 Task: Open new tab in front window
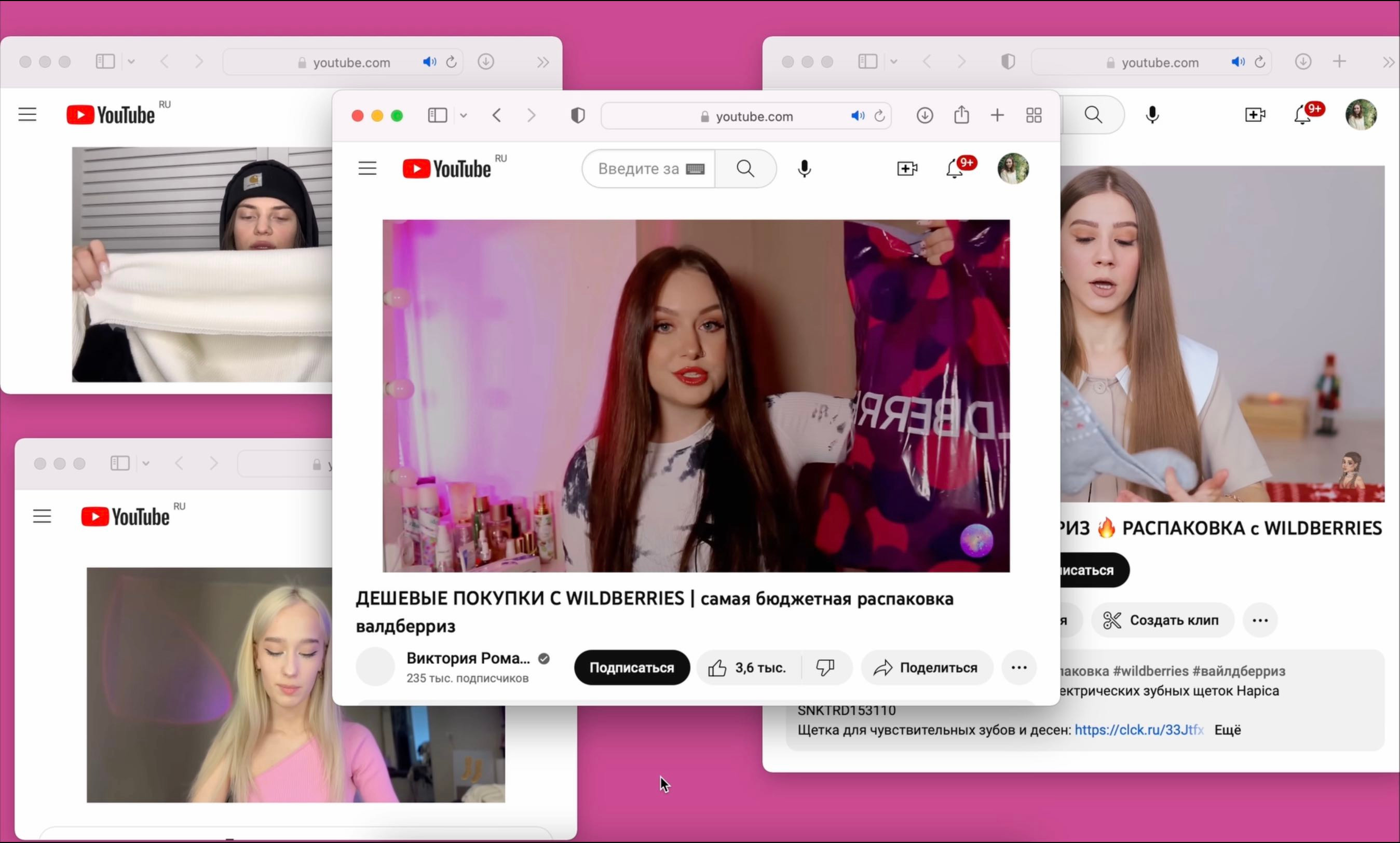(997, 116)
